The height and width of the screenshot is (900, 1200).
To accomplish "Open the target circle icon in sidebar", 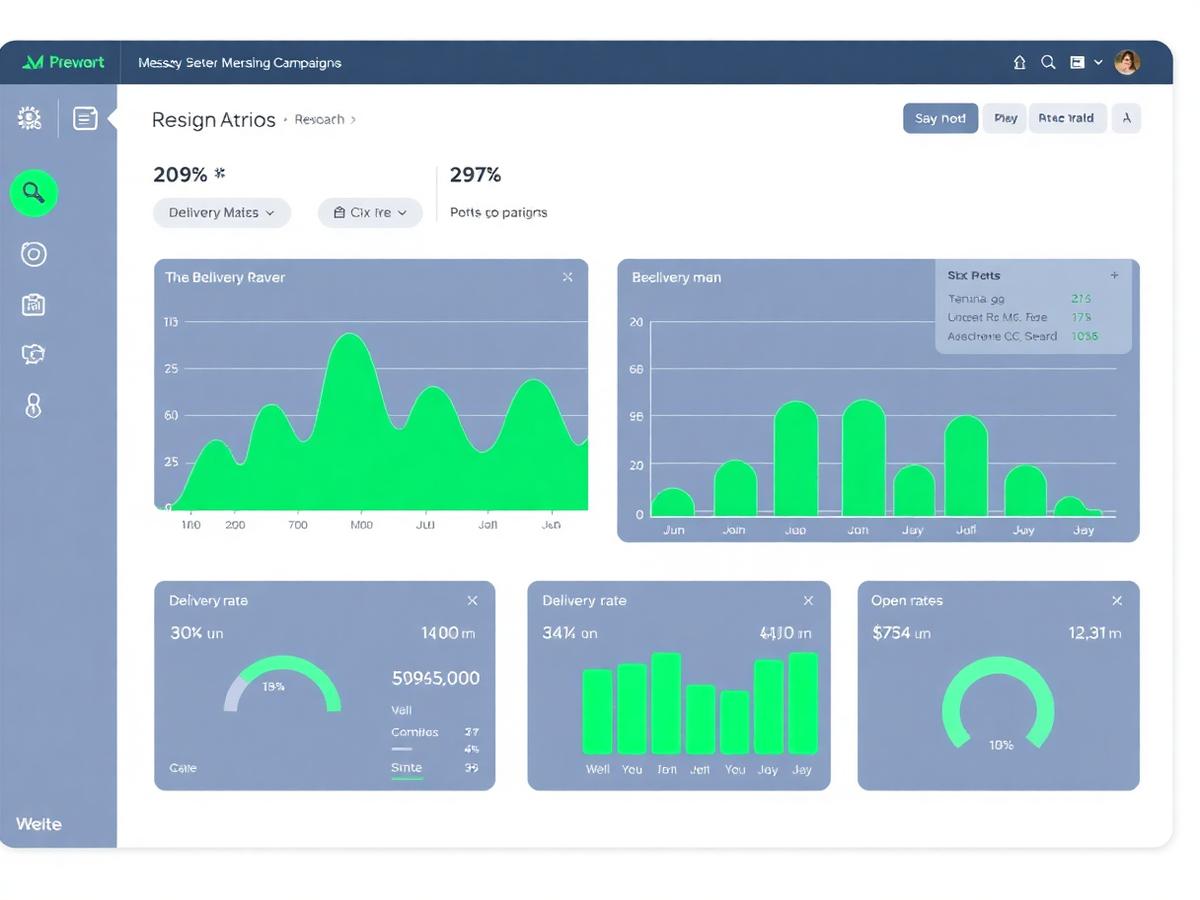I will point(34,254).
